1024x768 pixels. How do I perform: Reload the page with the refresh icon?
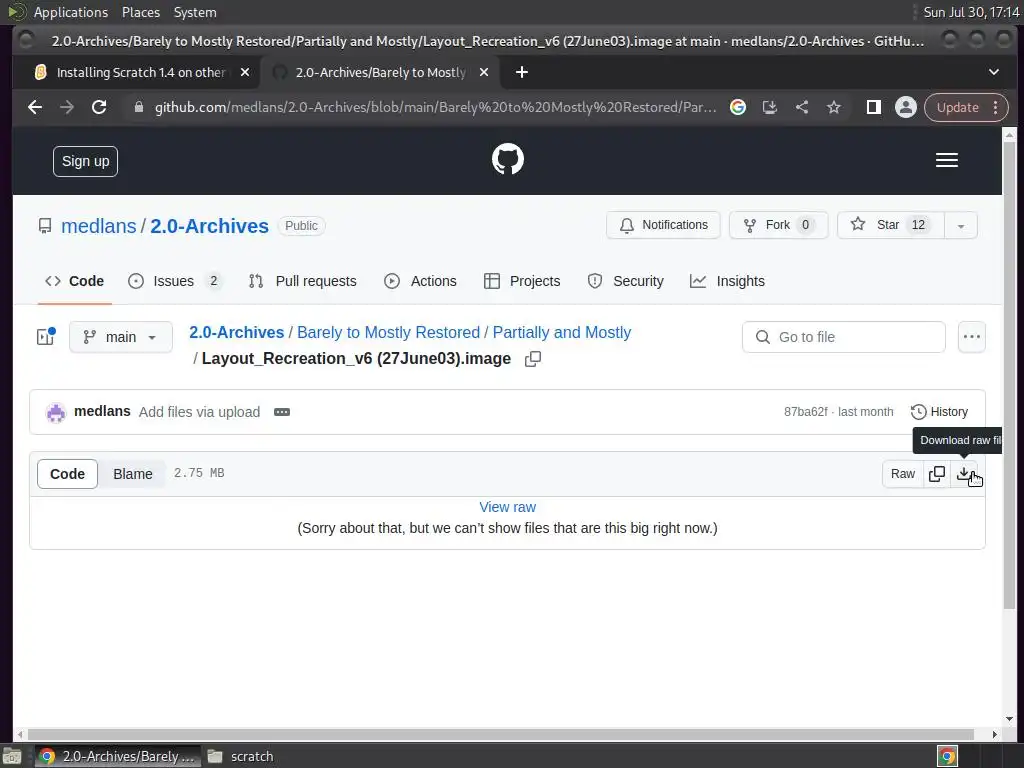tap(99, 107)
